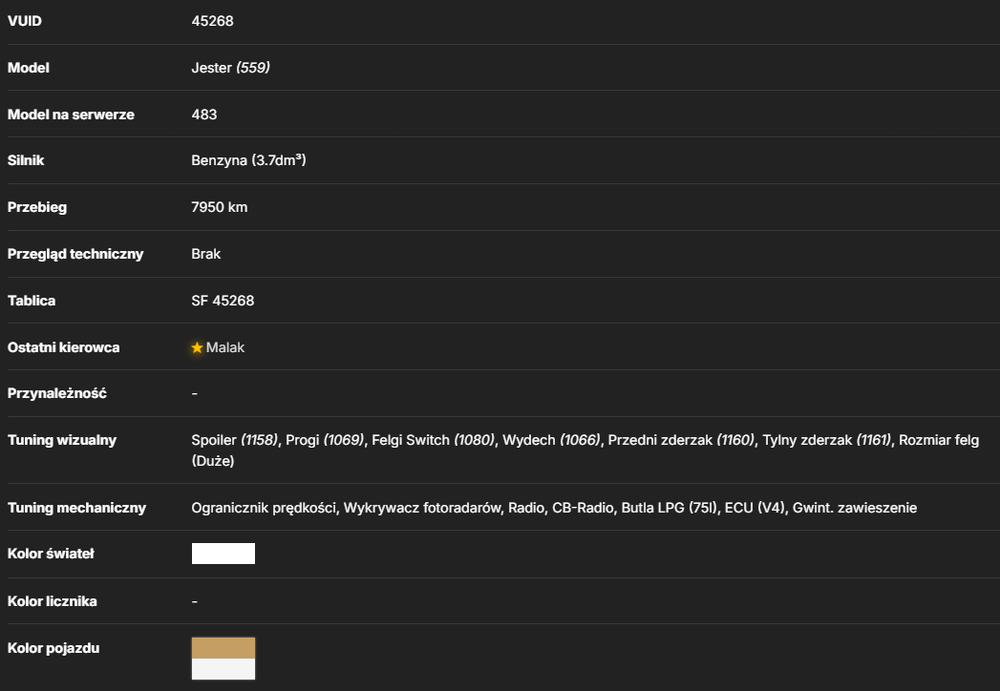Pick the white Kolor pojazdu swatch
The width and height of the screenshot is (1000, 691).
point(223,669)
